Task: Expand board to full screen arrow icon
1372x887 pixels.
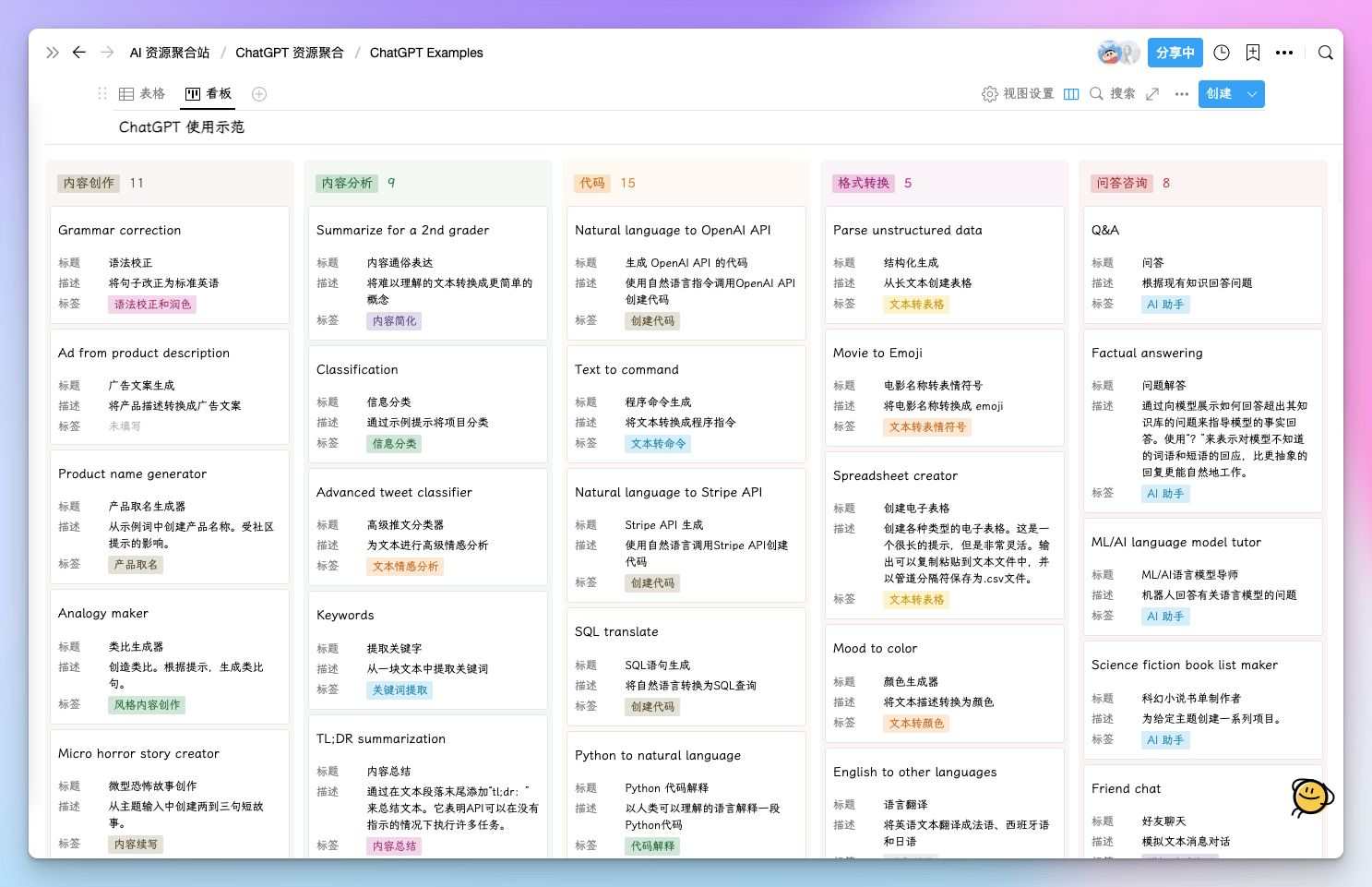Action: click(x=1152, y=94)
